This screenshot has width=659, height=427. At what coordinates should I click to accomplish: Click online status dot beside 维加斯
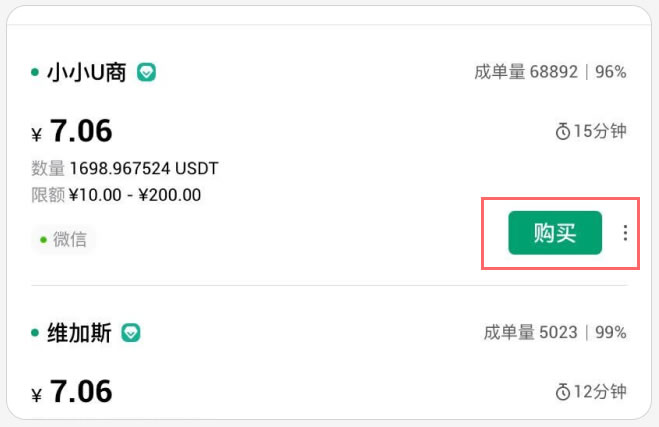point(35,333)
